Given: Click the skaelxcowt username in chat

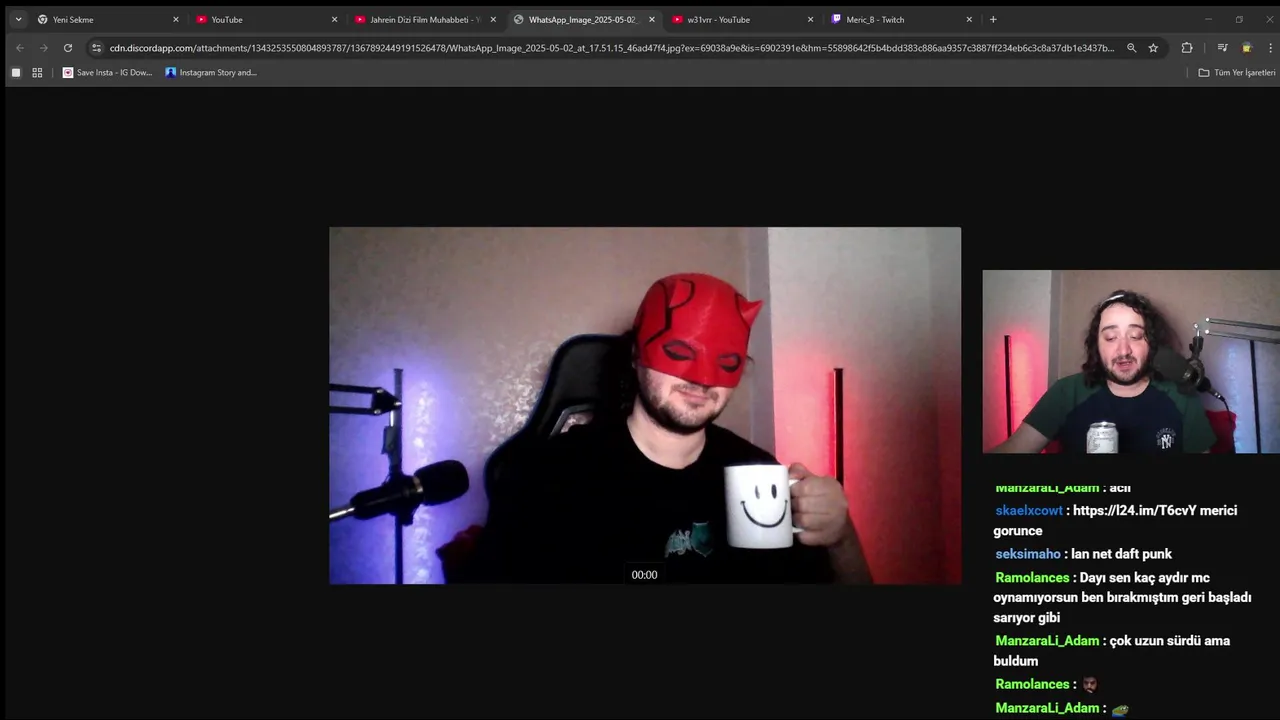Looking at the screenshot, I should coord(1029,510).
